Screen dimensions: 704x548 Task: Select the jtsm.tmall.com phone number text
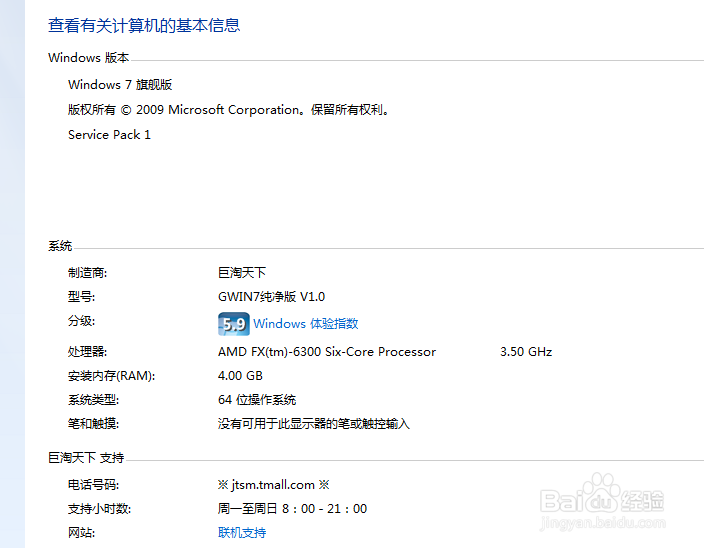pos(273,485)
